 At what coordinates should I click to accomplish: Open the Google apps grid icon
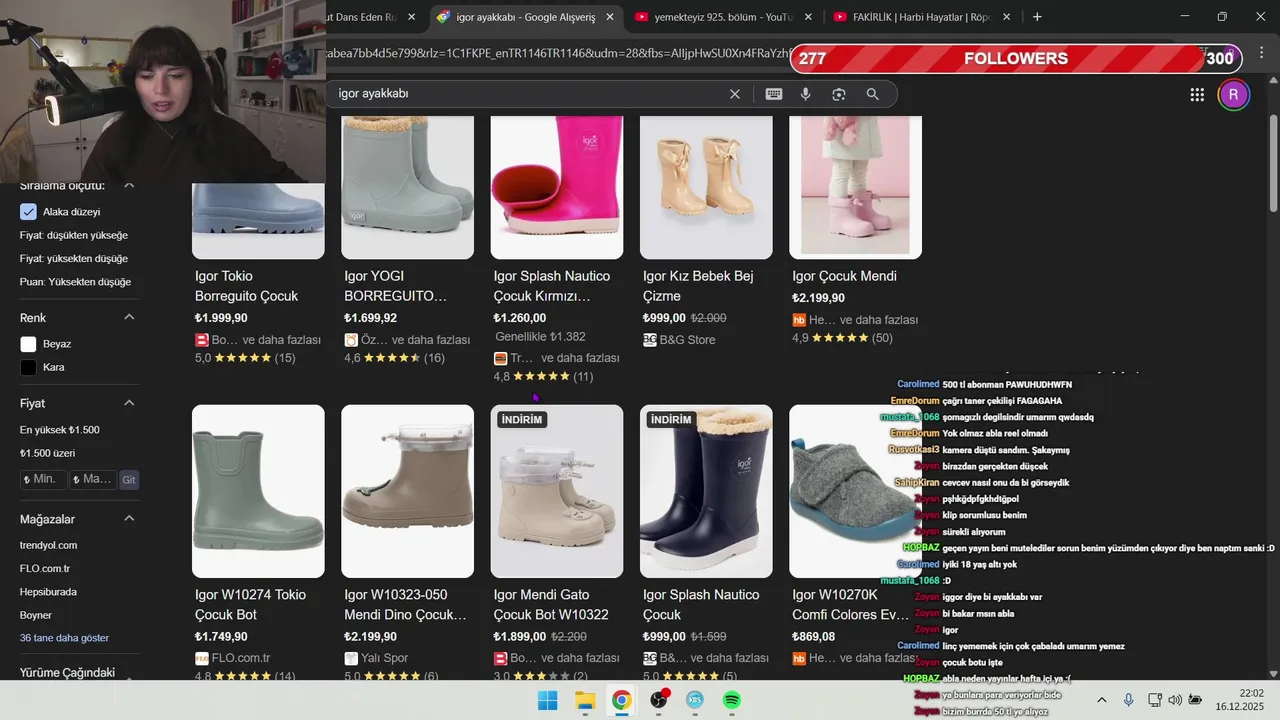[1197, 95]
